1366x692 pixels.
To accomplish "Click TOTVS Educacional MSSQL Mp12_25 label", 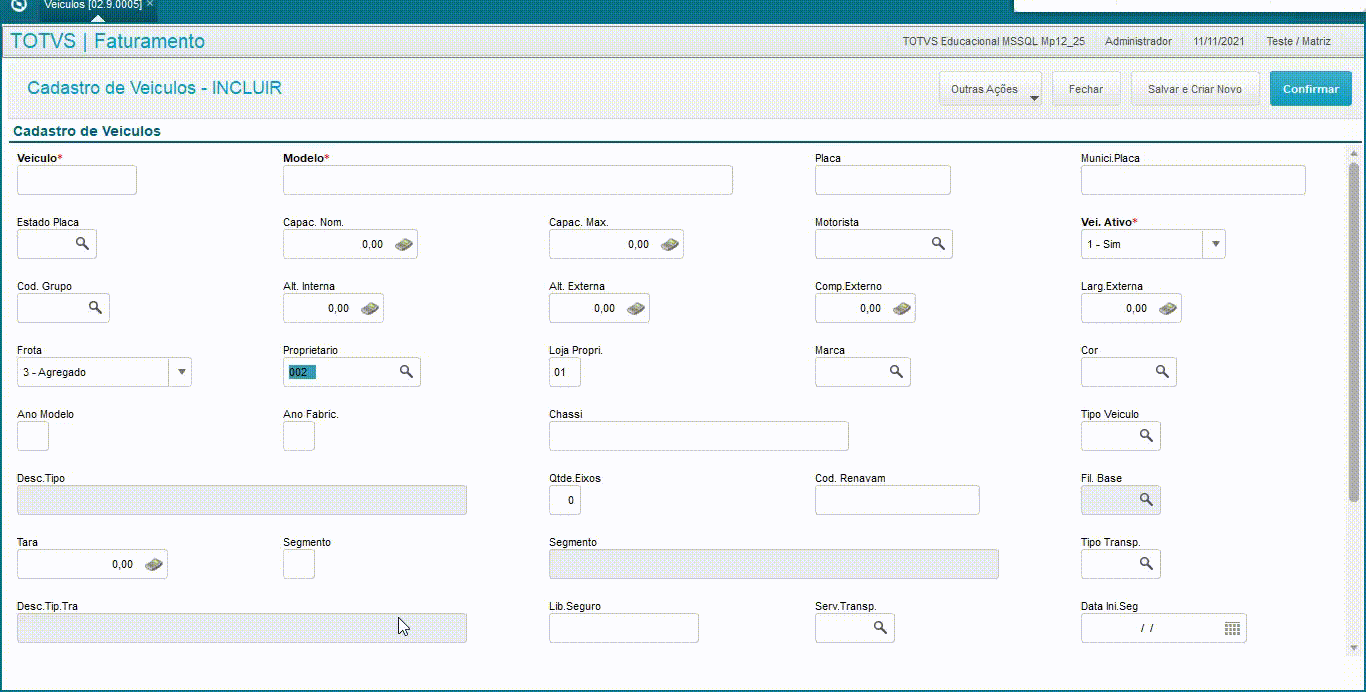I will tap(994, 42).
